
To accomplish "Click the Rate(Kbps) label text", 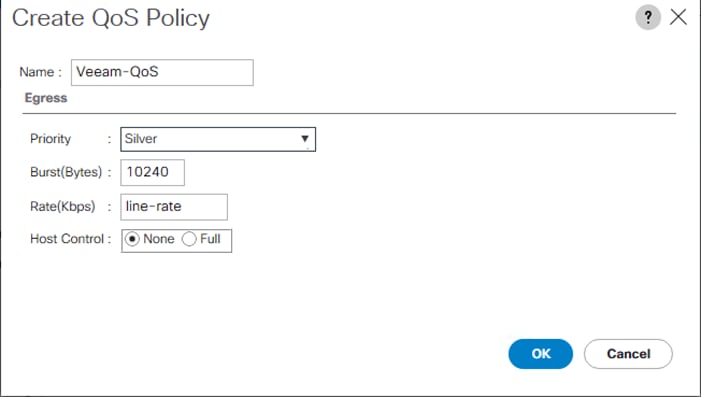I will (63, 207).
